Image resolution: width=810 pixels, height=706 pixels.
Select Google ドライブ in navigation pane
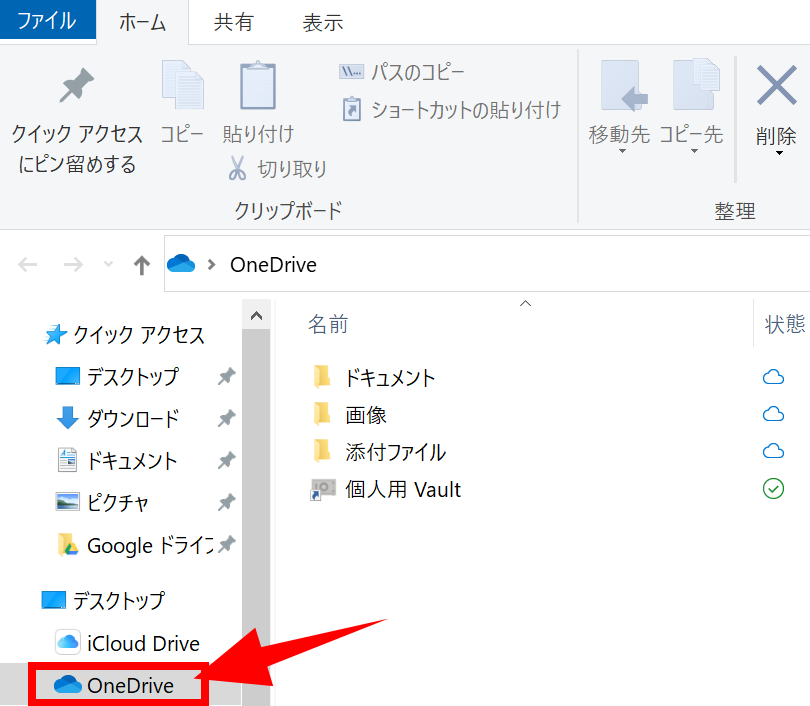(x=150, y=545)
